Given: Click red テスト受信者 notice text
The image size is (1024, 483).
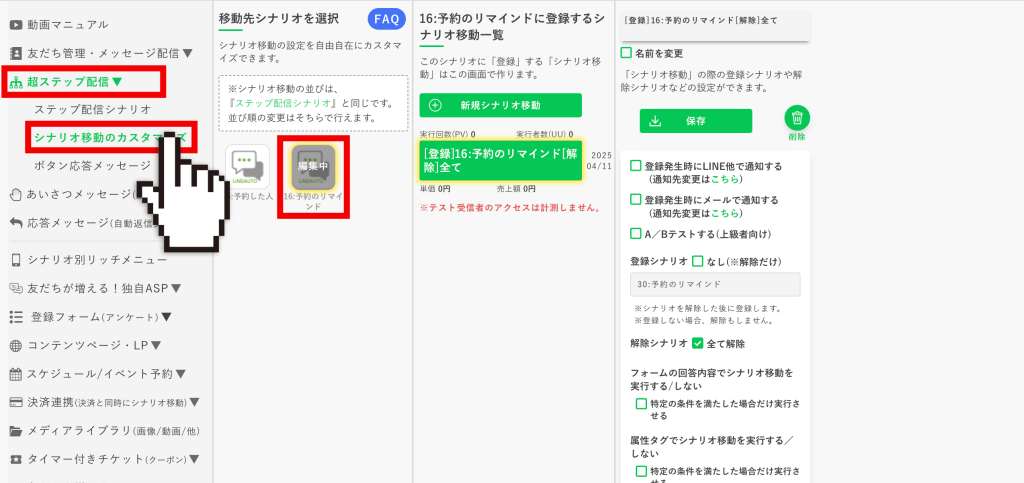Looking at the screenshot, I should (x=509, y=208).
